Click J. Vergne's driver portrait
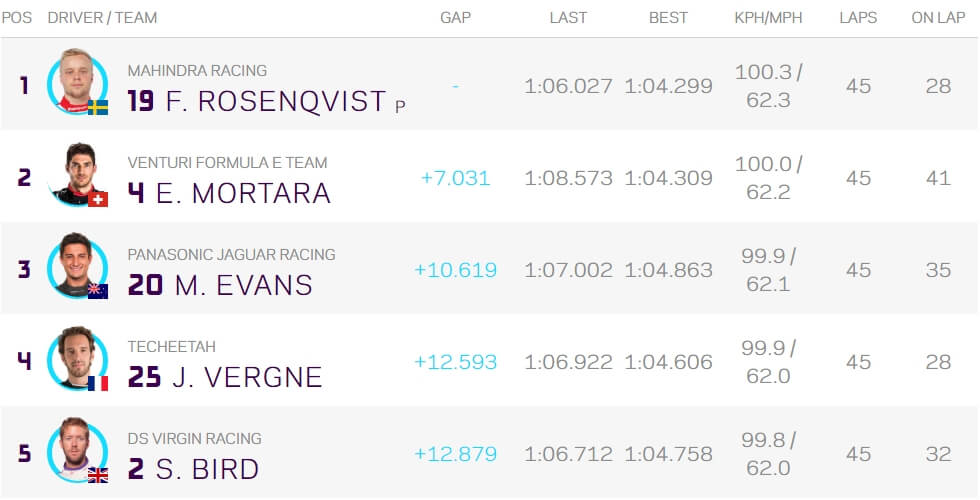The image size is (980, 500). 77,358
